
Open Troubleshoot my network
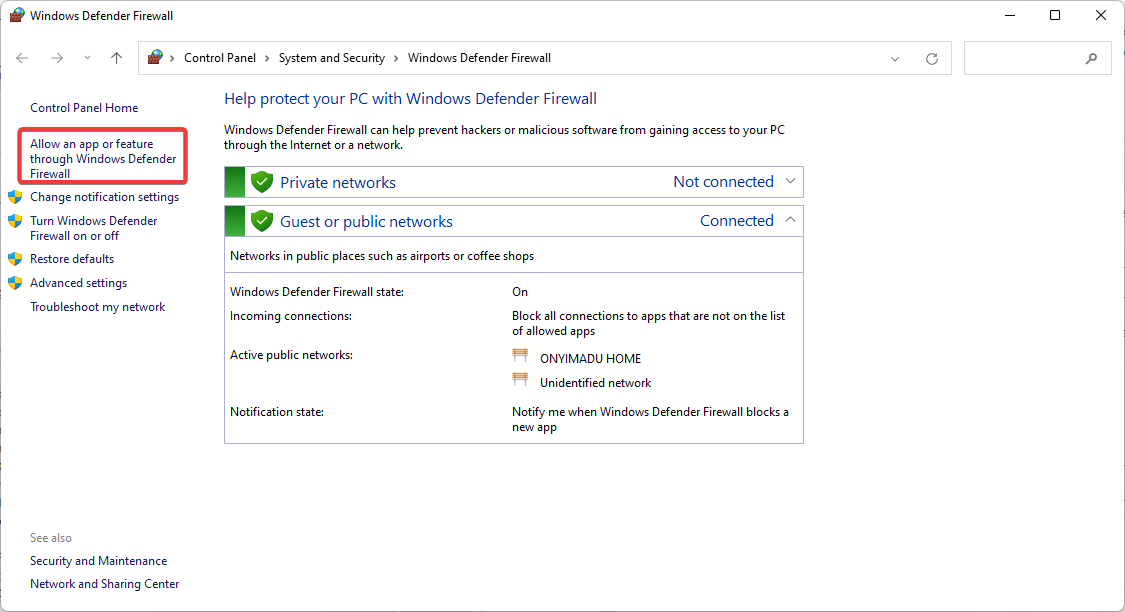[x=98, y=307]
